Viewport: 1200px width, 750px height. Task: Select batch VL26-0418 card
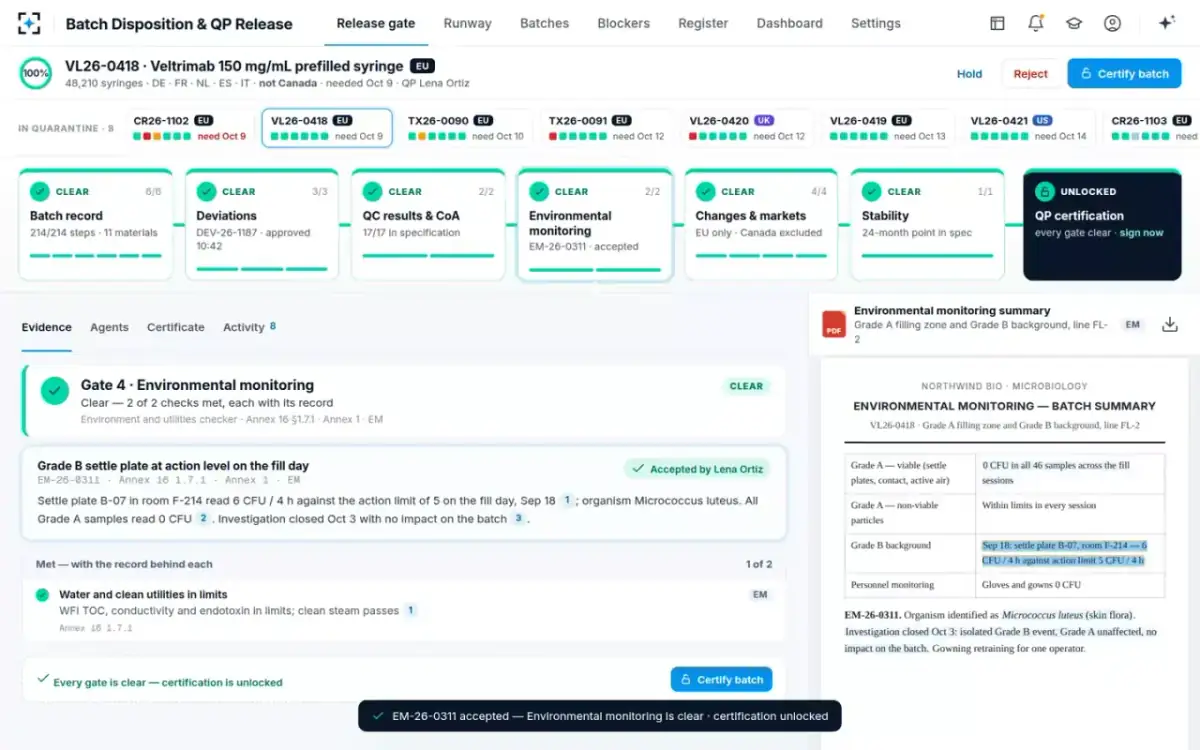327,128
